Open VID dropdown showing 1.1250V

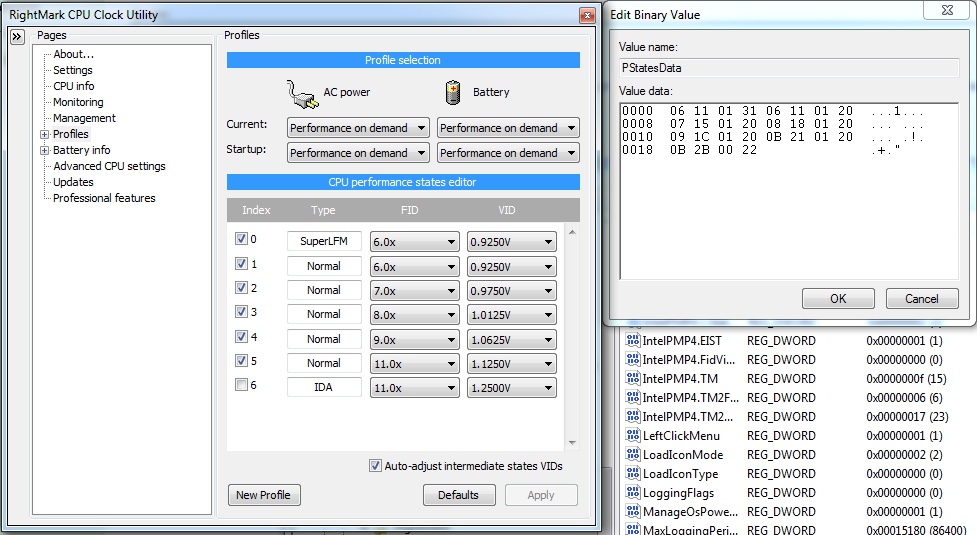point(512,364)
